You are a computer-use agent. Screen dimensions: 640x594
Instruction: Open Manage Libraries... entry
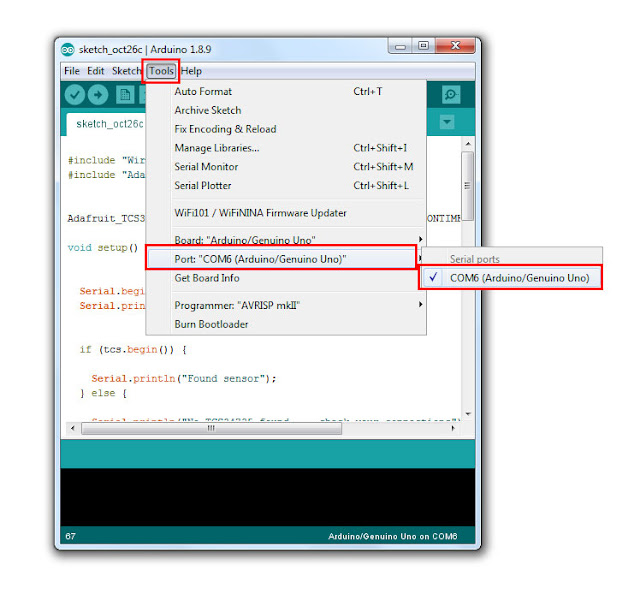[x=286, y=148]
